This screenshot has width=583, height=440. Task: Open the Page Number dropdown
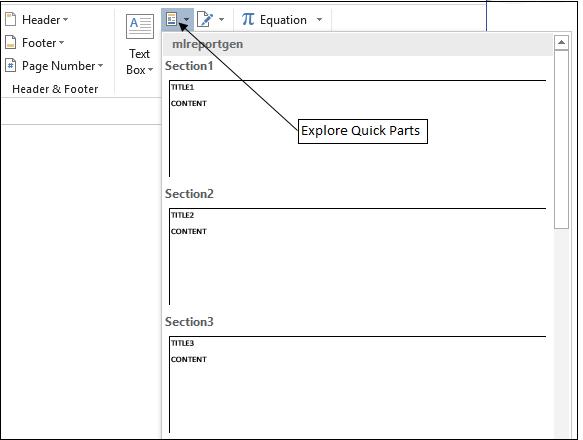62,66
